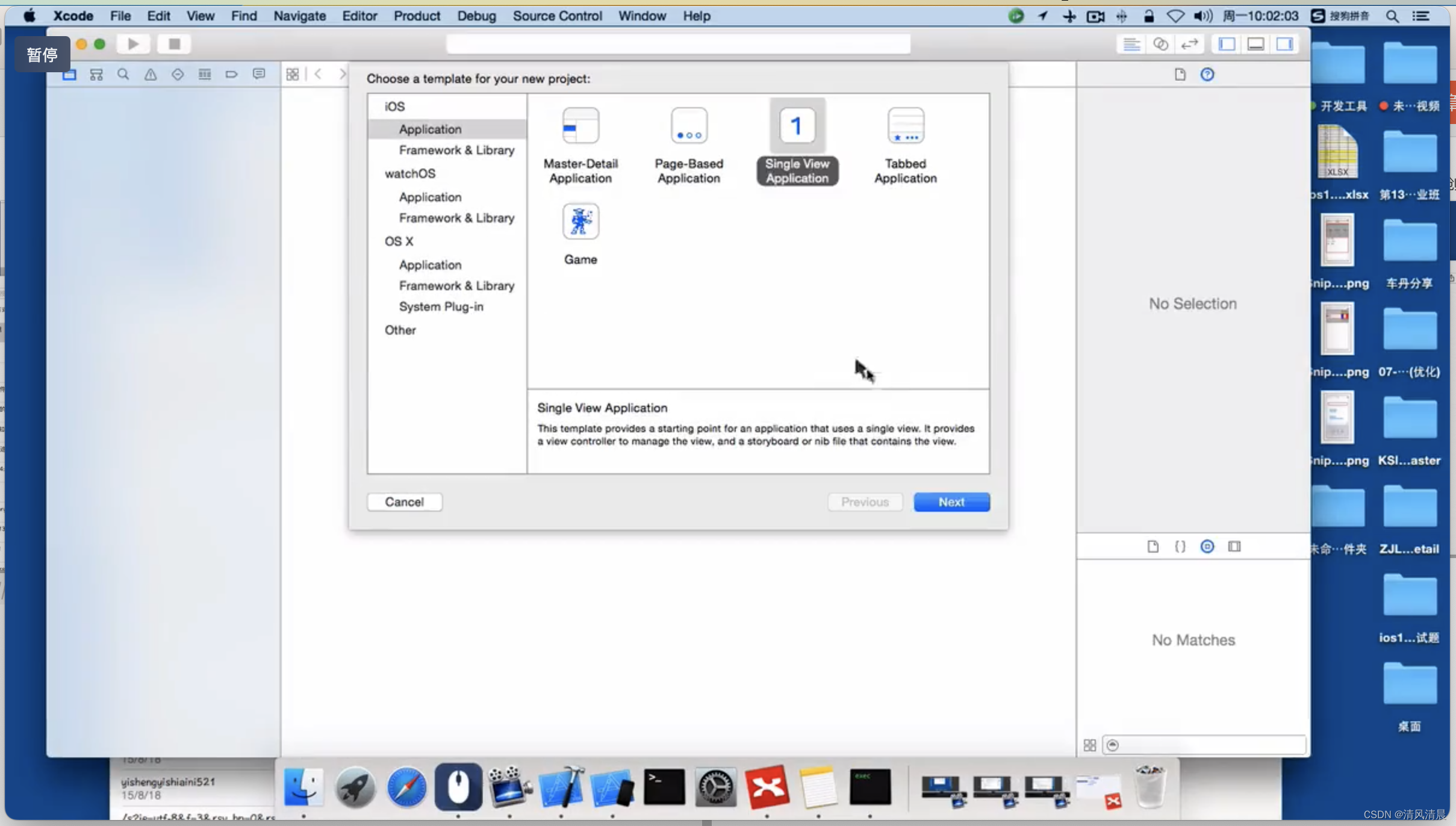Select Application under watchOS
The width and height of the screenshot is (1456, 826).
430,197
